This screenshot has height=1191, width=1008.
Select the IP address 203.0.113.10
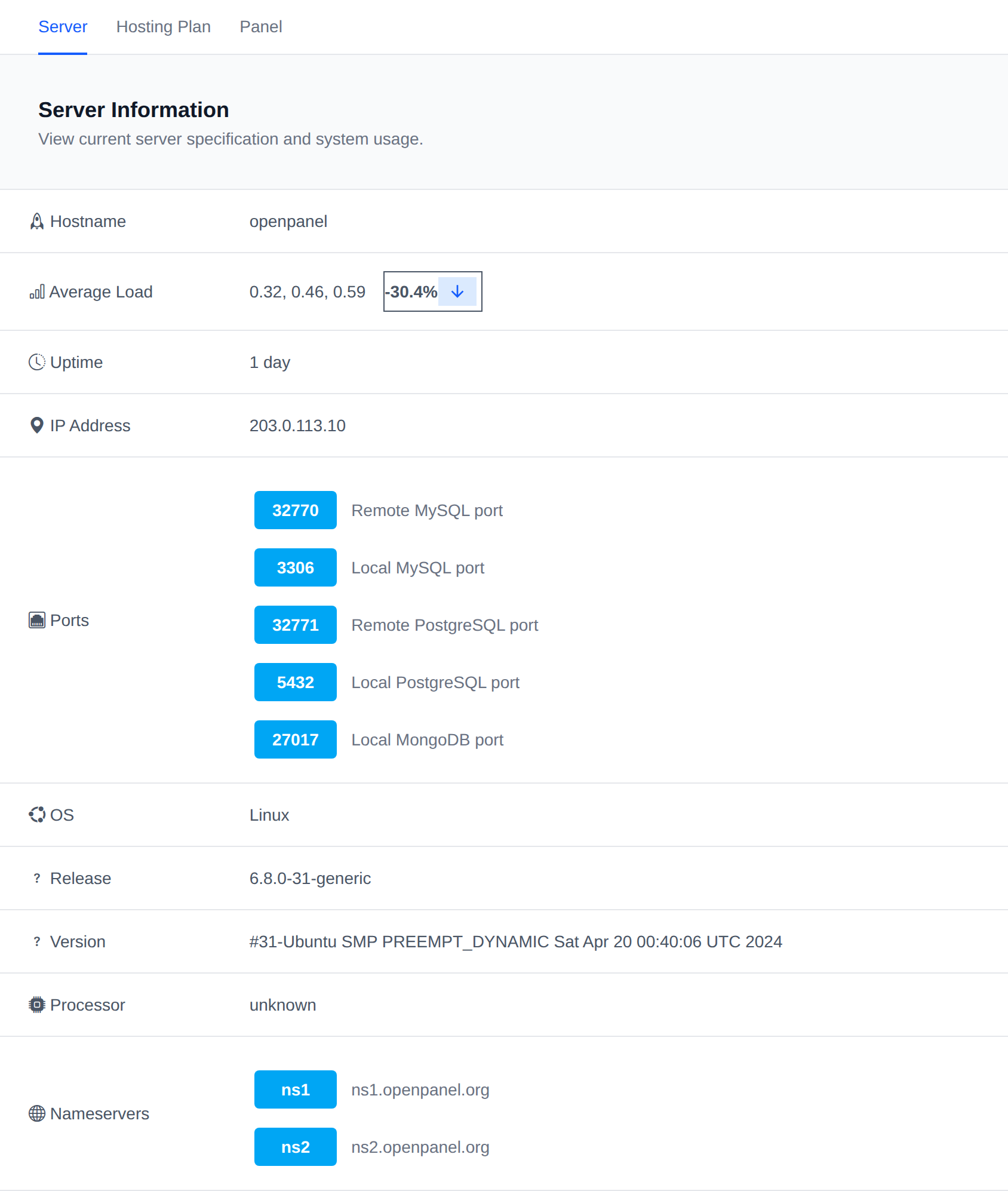297,426
